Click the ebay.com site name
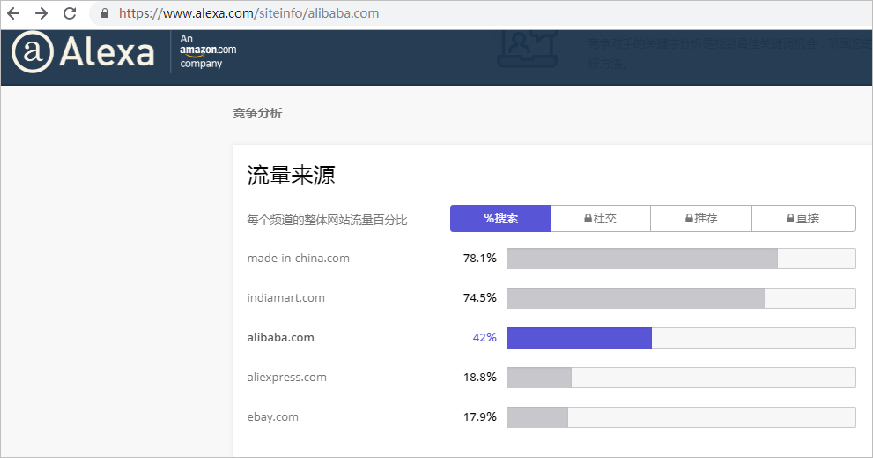 tap(273, 417)
